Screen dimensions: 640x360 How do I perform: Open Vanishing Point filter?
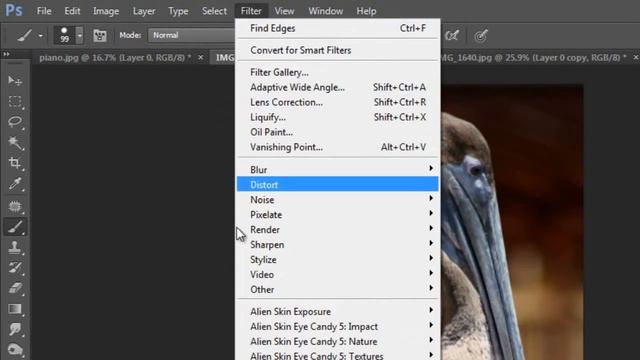tap(338, 147)
